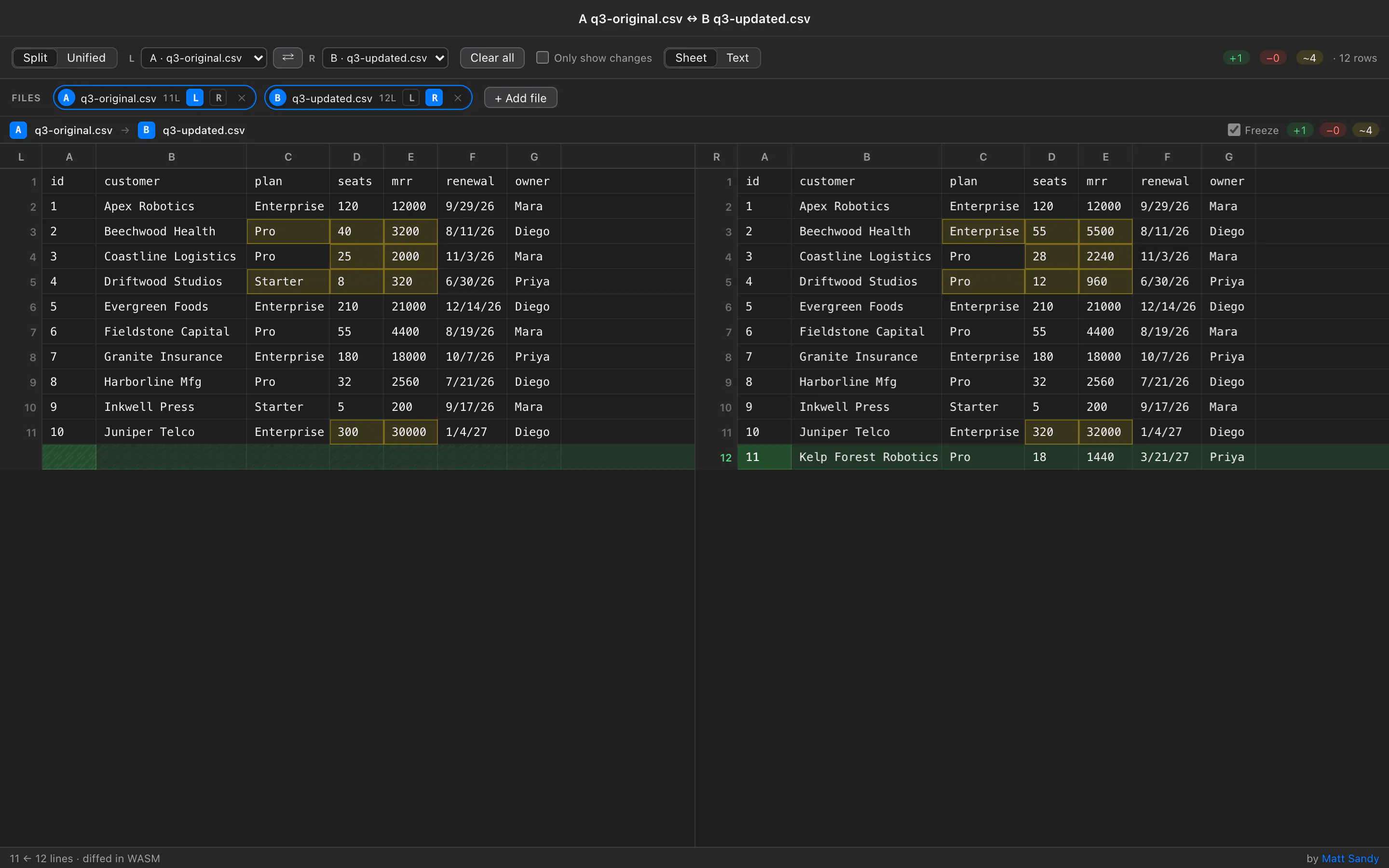The width and height of the screenshot is (1389, 868).
Task: Click the blue B badge on q3-updated.csv chip
Action: (278, 97)
